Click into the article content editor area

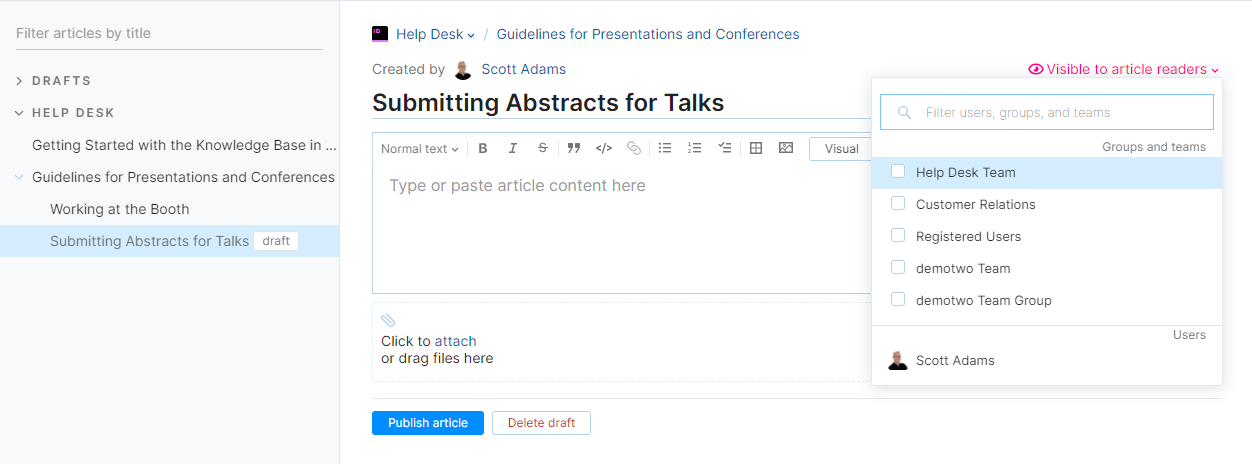click(620, 228)
